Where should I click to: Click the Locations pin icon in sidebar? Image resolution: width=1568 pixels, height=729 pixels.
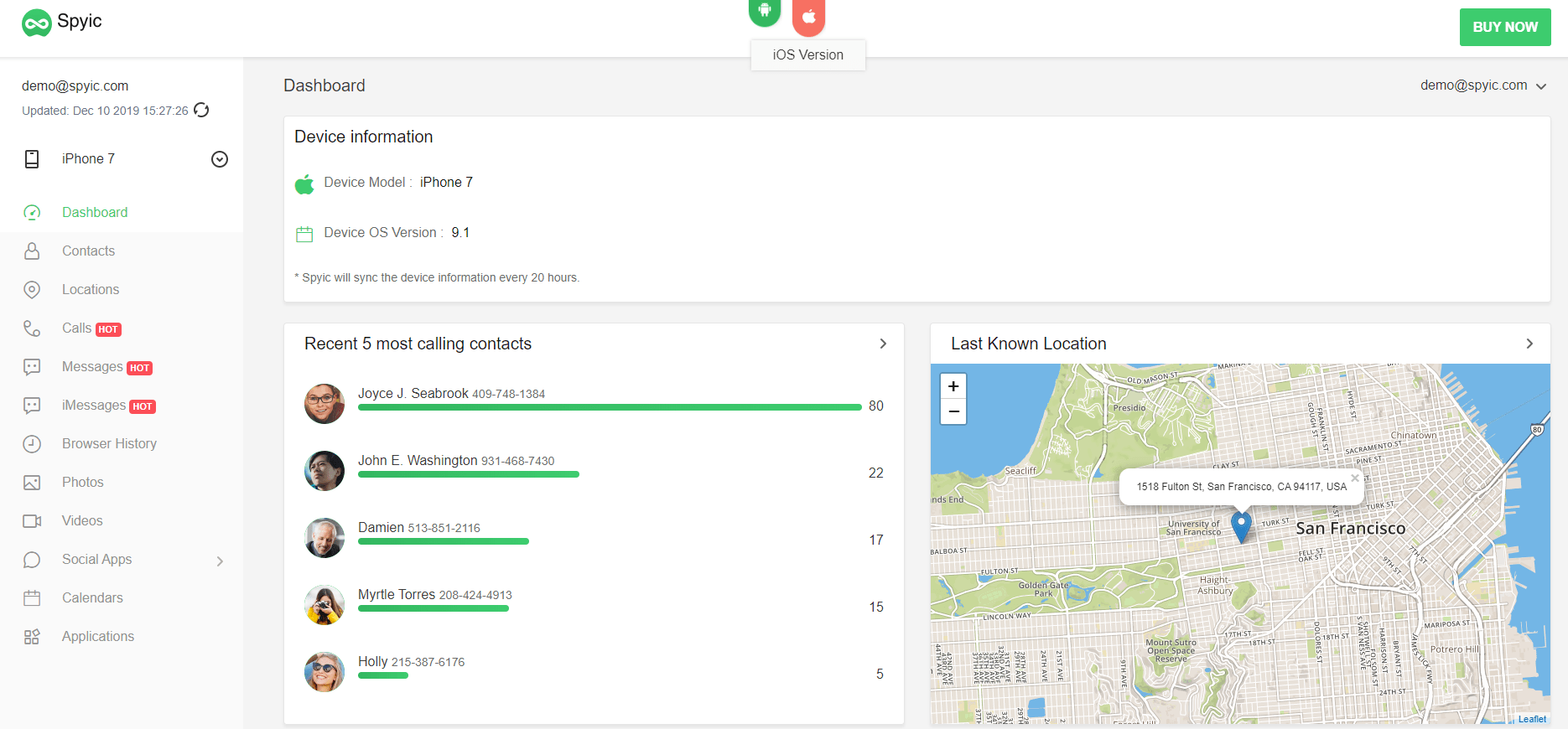[x=32, y=290]
